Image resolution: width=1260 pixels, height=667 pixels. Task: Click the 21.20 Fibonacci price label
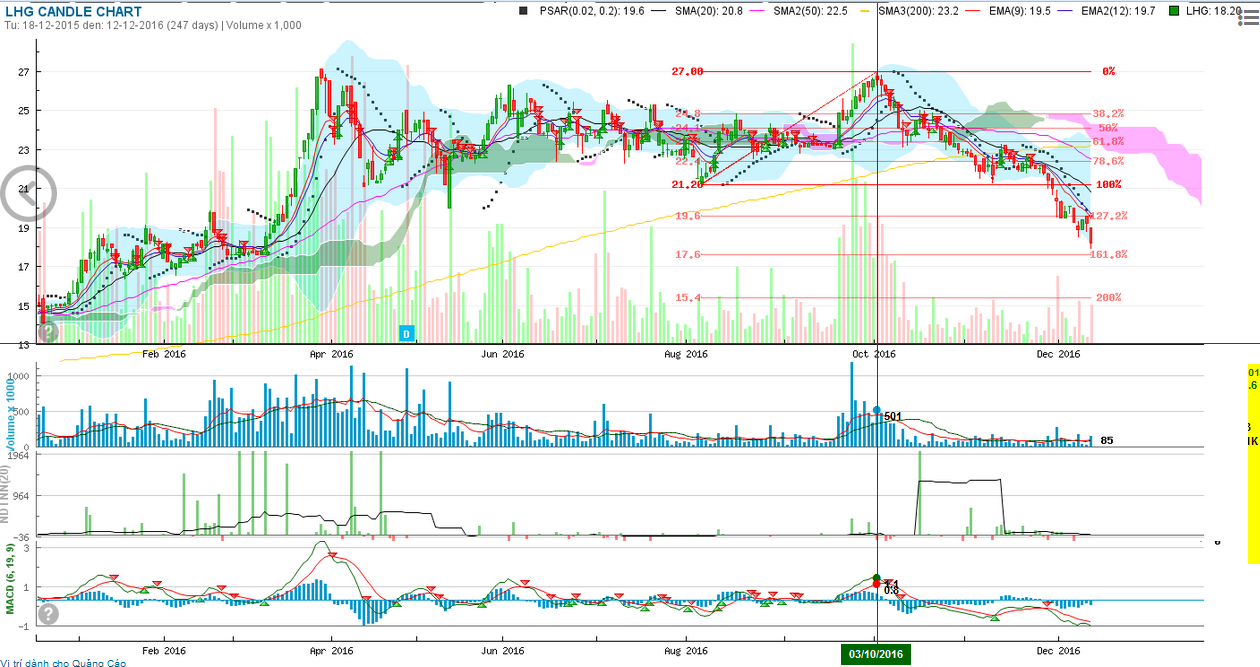pos(688,184)
